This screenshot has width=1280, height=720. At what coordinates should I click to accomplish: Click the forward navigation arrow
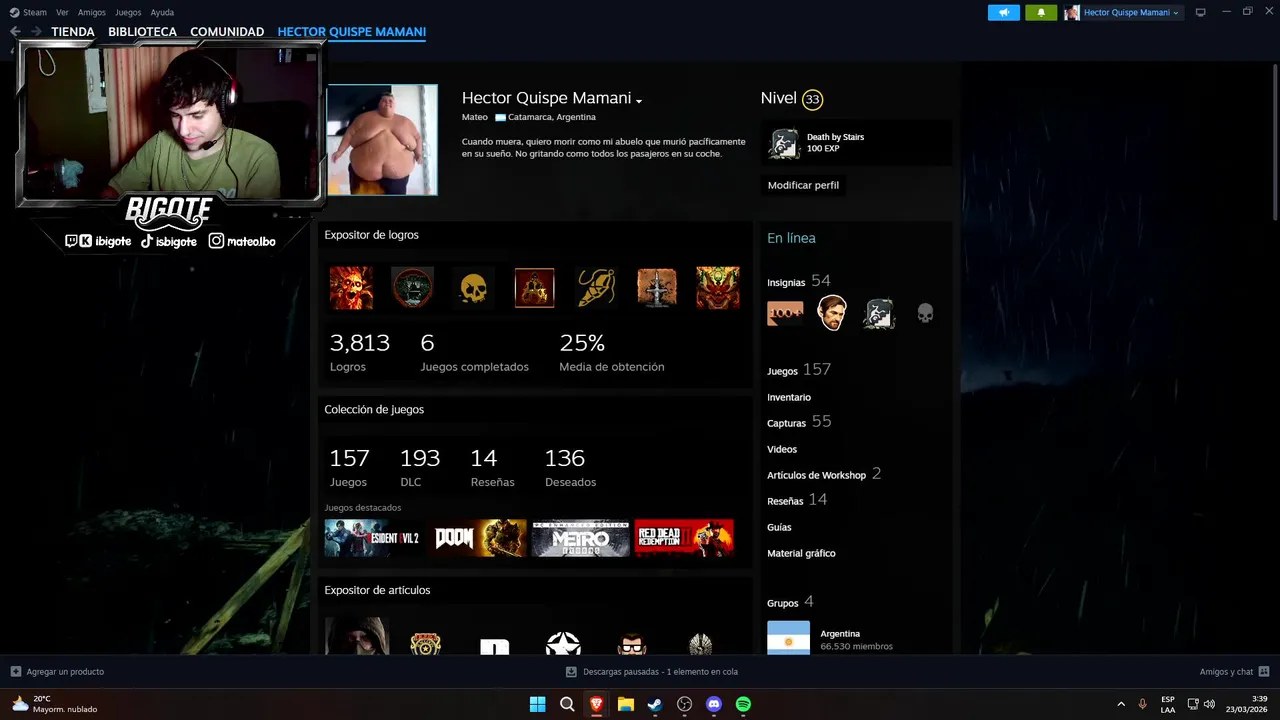coord(36,32)
